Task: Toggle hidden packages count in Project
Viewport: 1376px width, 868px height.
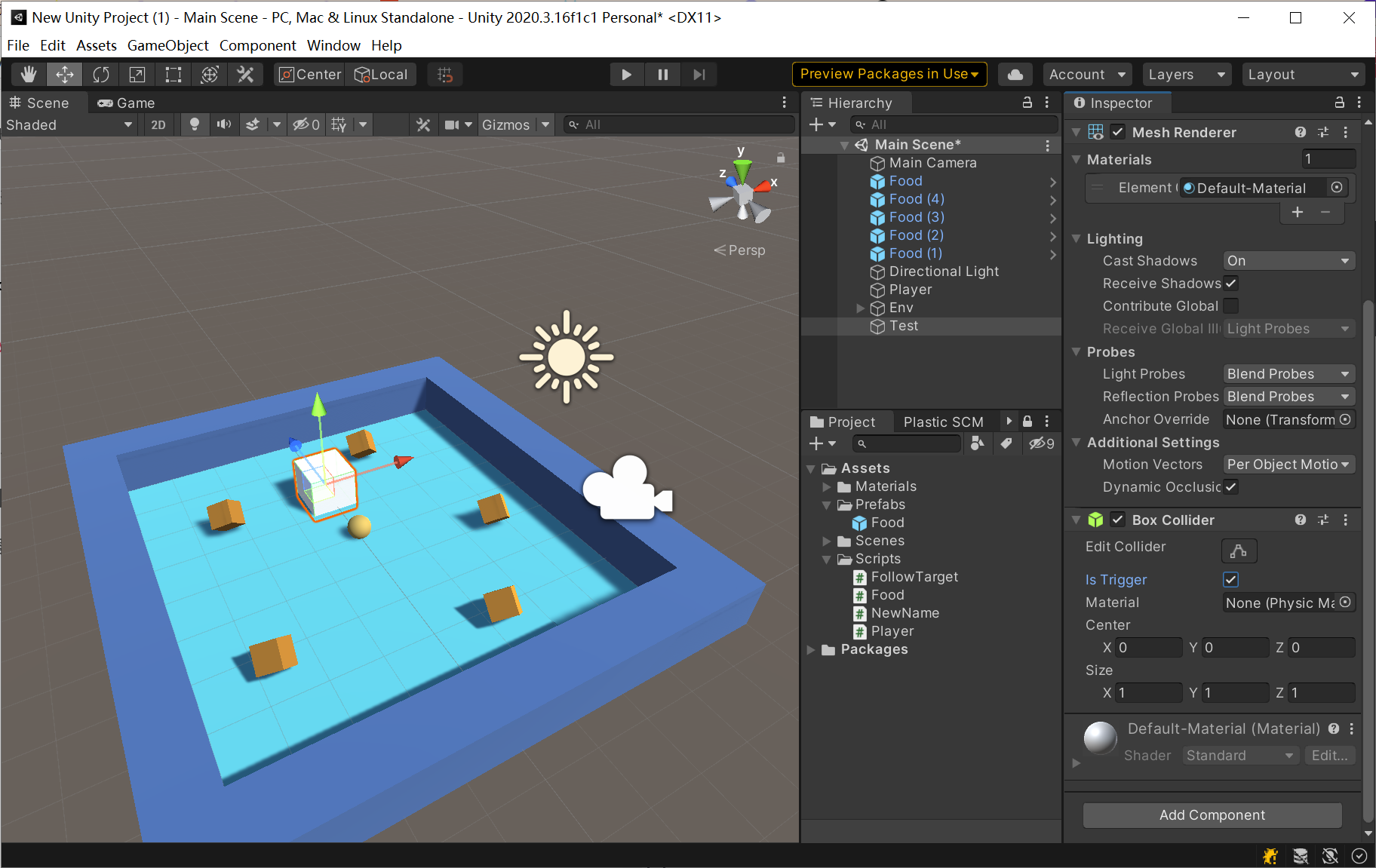Action: pyautogui.click(x=1042, y=443)
